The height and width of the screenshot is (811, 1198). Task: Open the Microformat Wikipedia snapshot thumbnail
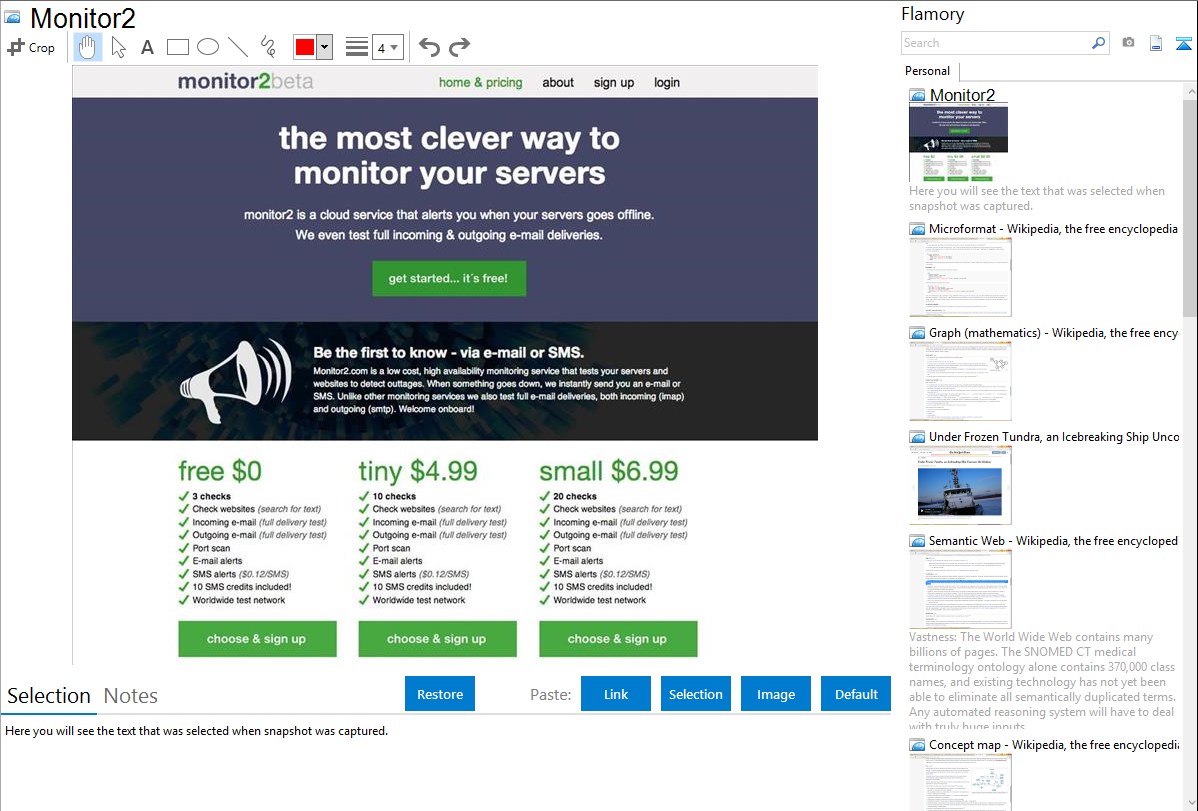960,277
